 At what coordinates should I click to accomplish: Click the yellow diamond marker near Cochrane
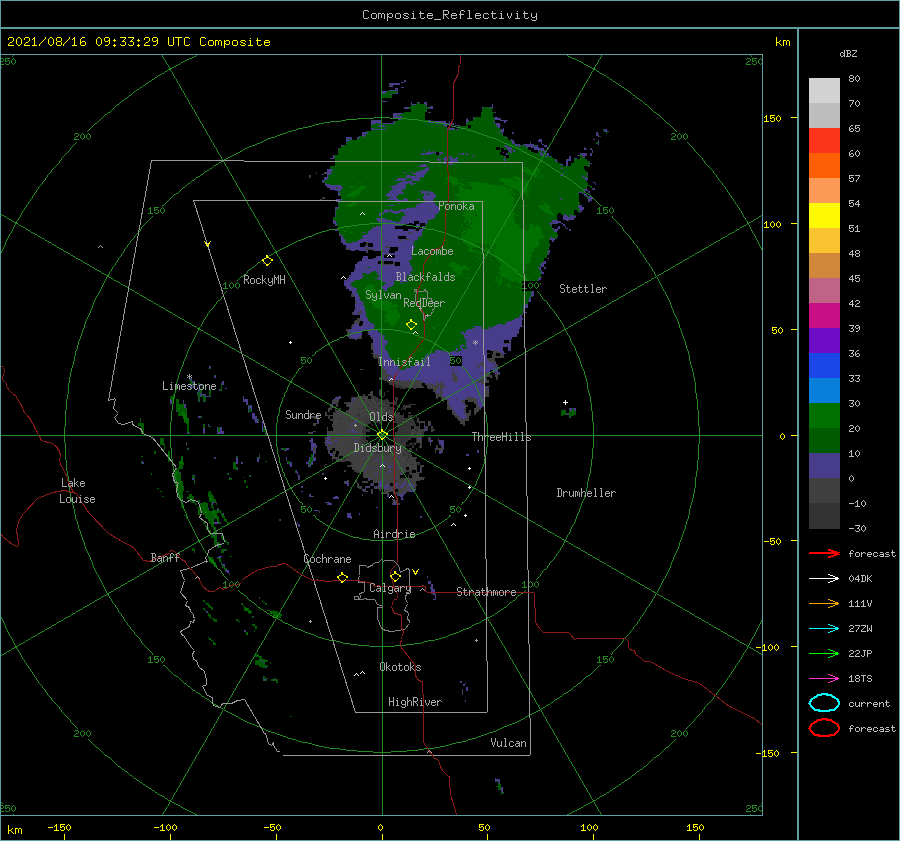point(343,577)
